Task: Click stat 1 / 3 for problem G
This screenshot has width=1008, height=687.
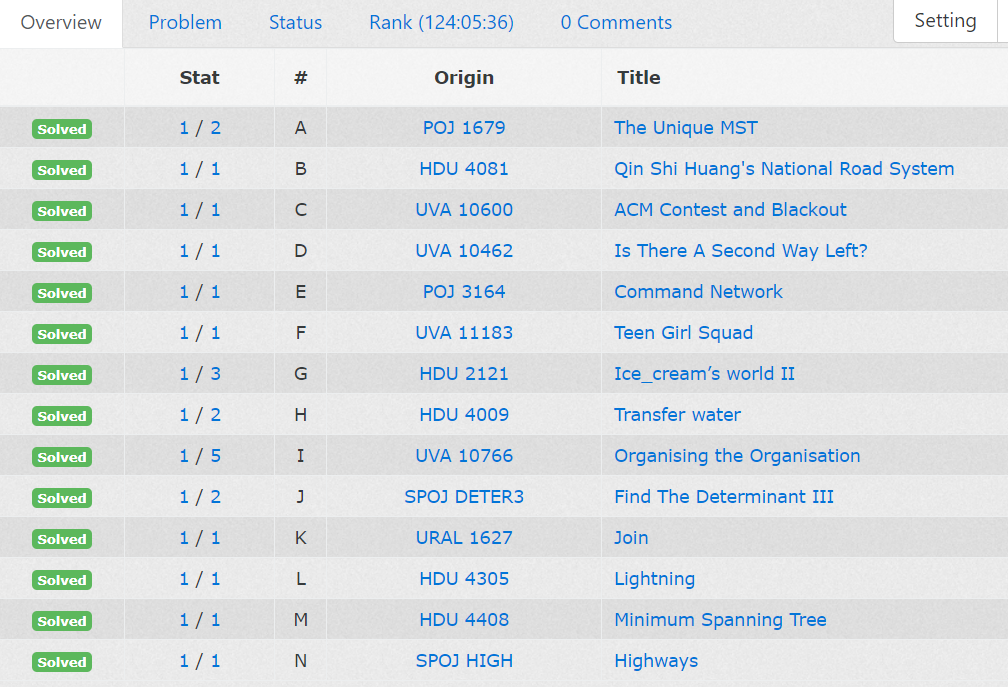Action: (x=200, y=374)
